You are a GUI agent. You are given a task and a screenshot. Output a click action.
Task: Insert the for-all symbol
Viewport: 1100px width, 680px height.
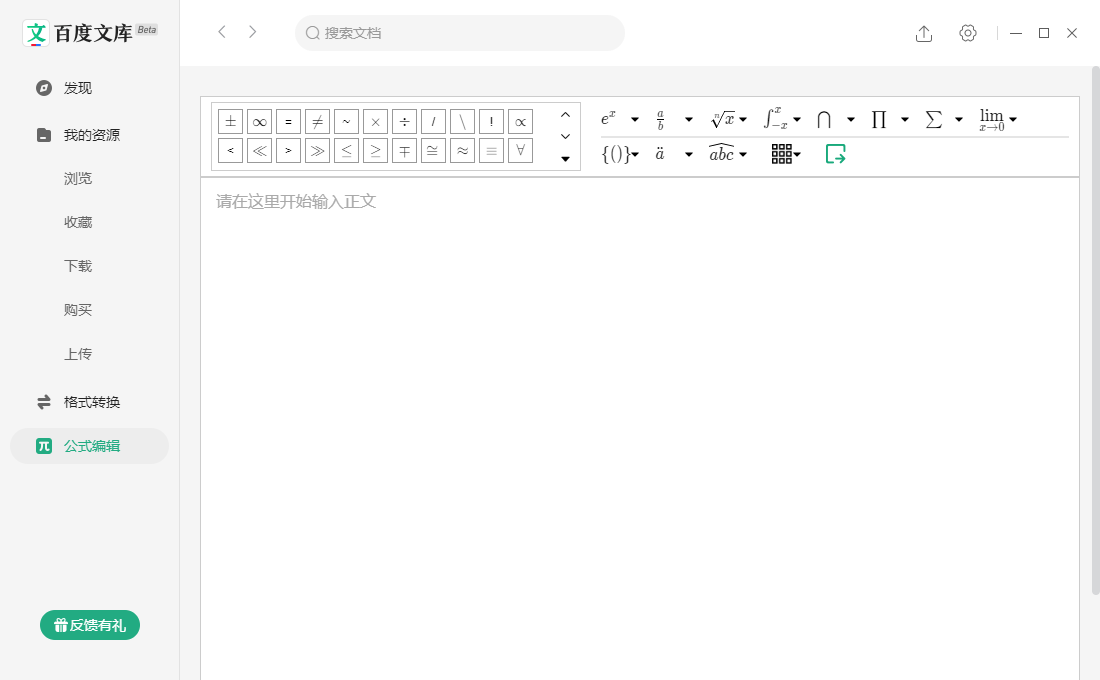tap(520, 151)
